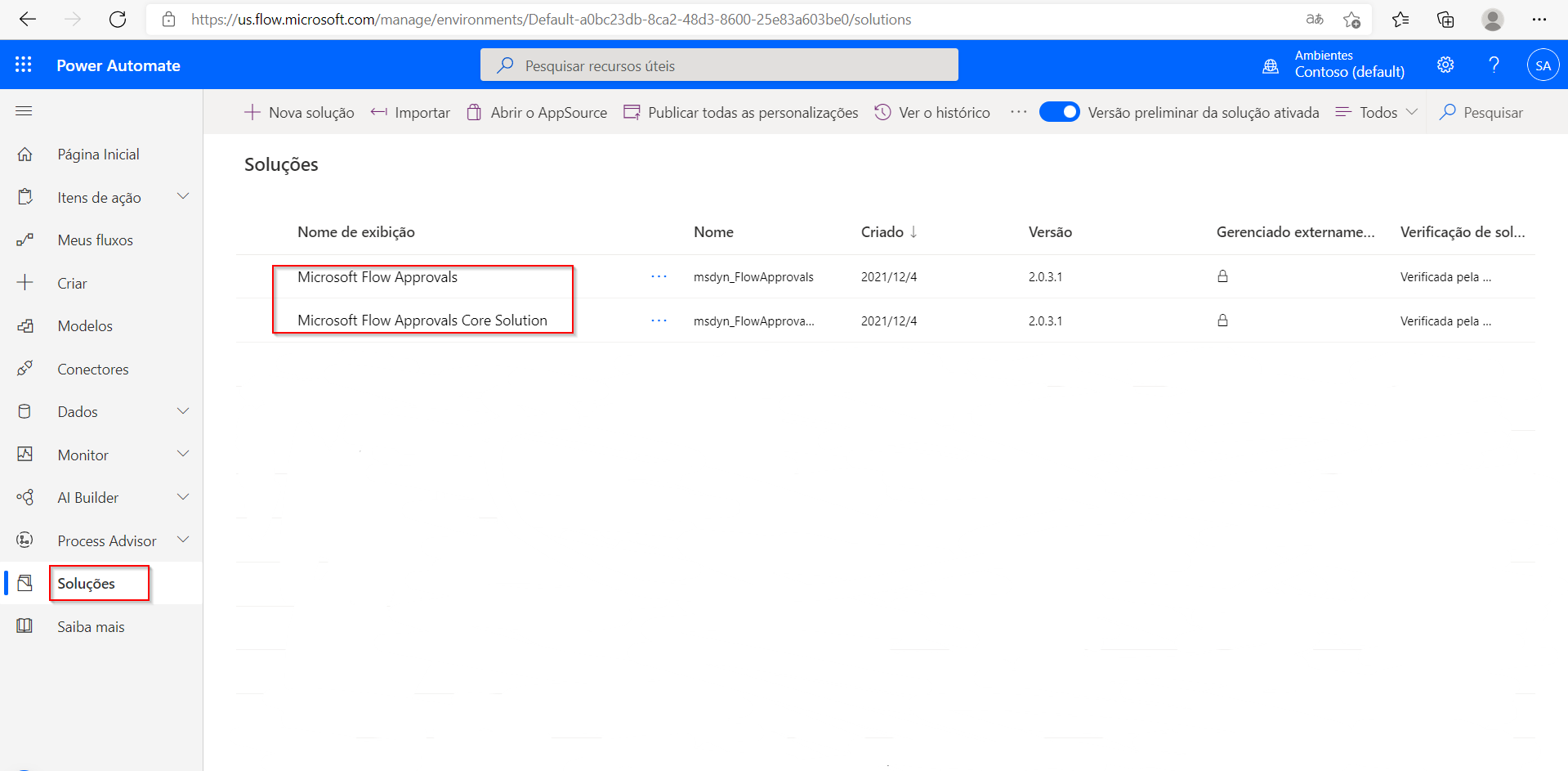Sort by Versão column header

click(1050, 231)
